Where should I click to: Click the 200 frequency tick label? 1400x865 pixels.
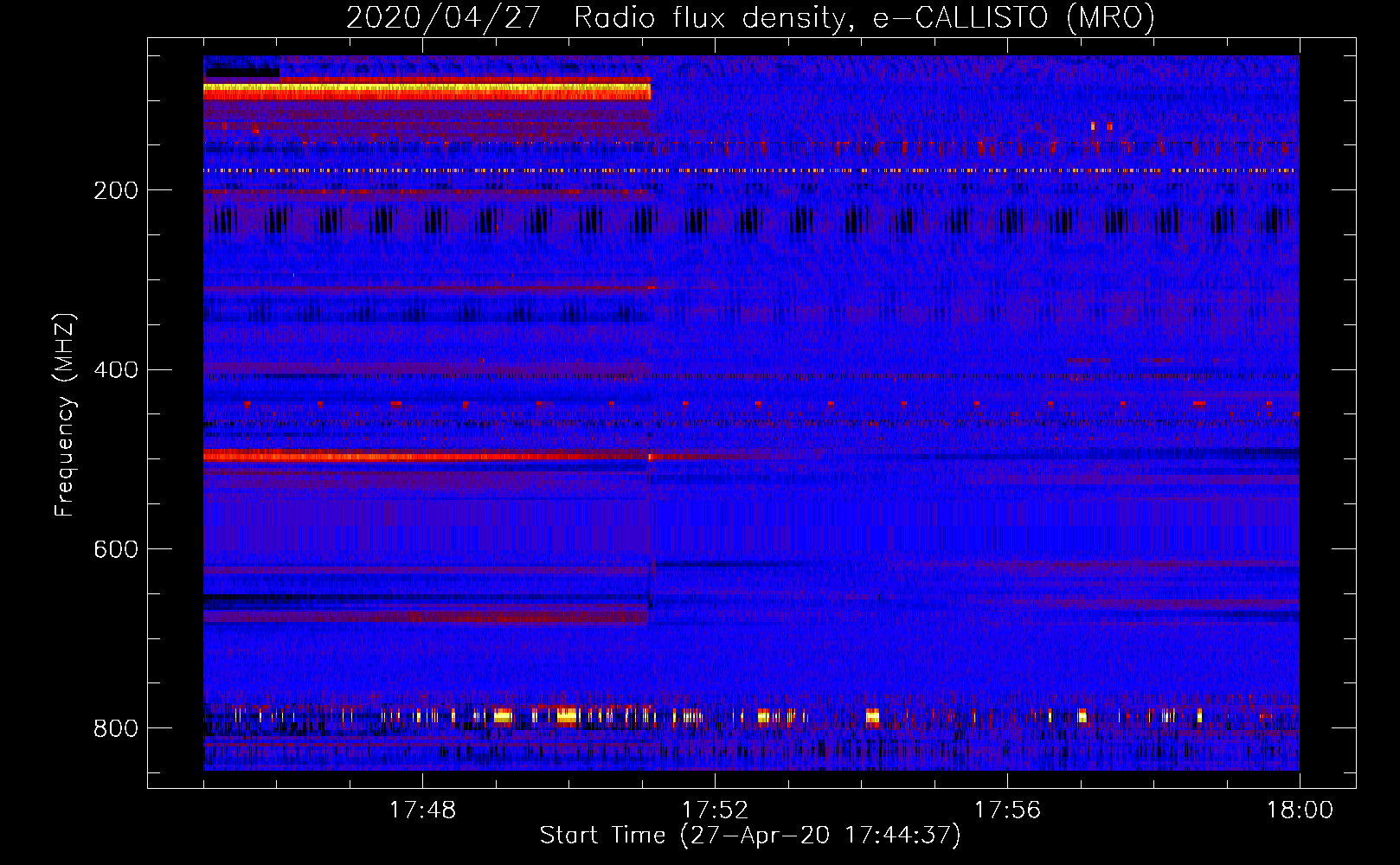[x=116, y=190]
